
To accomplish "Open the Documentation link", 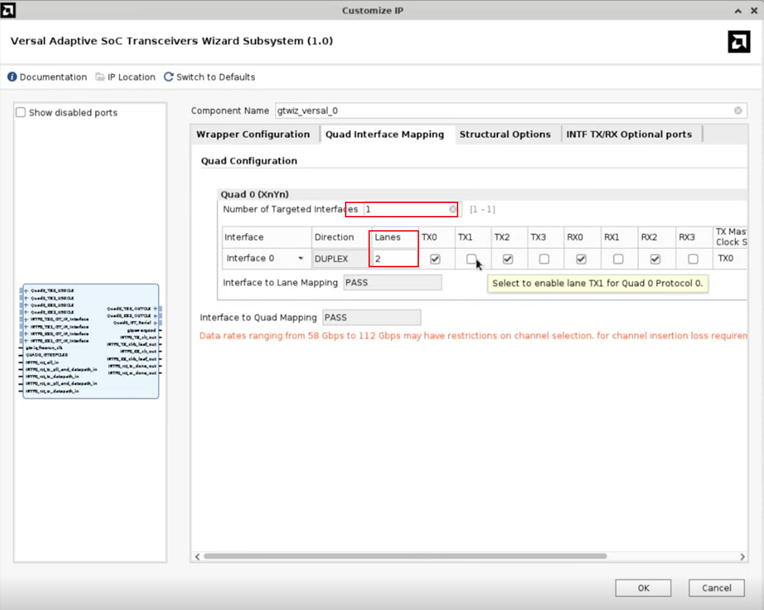I will click(53, 77).
